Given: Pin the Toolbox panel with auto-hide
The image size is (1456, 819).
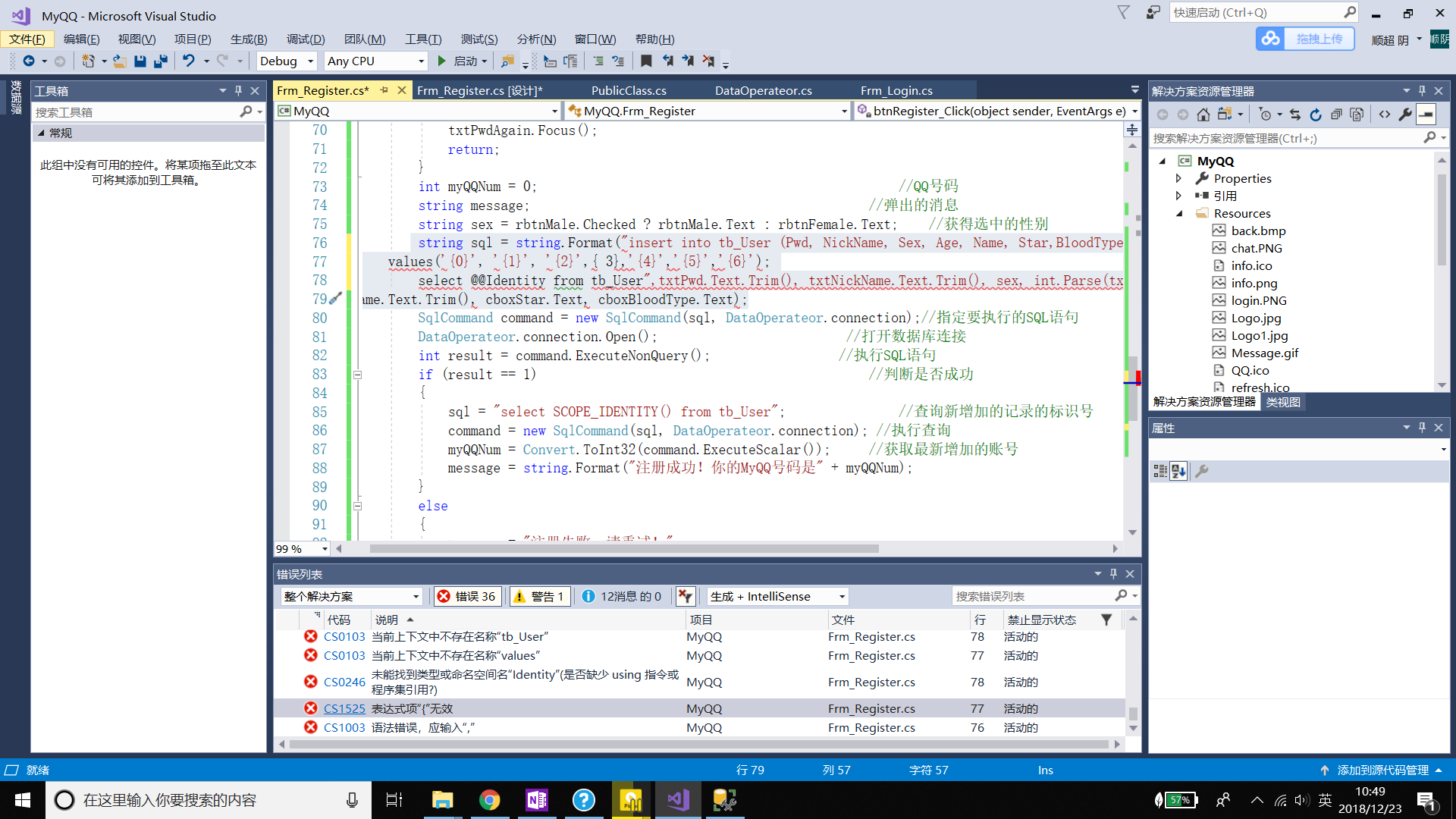Looking at the screenshot, I should pyautogui.click(x=238, y=91).
